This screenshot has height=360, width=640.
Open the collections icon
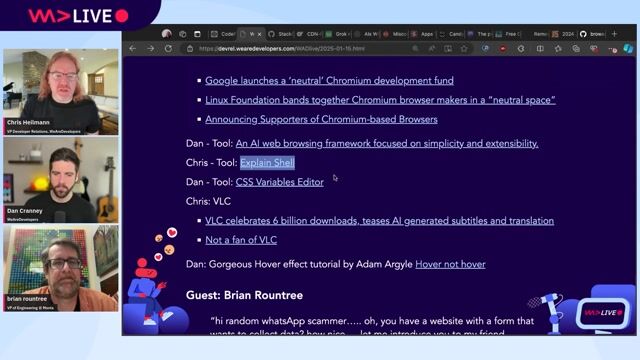pyautogui.click(x=576, y=49)
